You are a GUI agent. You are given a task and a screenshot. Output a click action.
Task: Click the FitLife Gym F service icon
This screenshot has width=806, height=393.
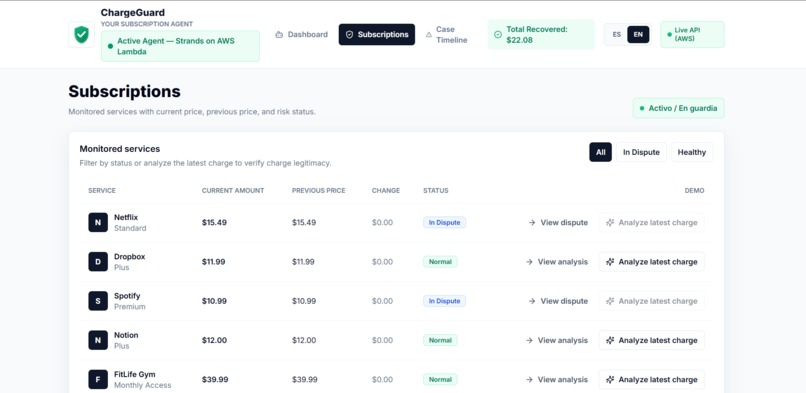point(98,379)
